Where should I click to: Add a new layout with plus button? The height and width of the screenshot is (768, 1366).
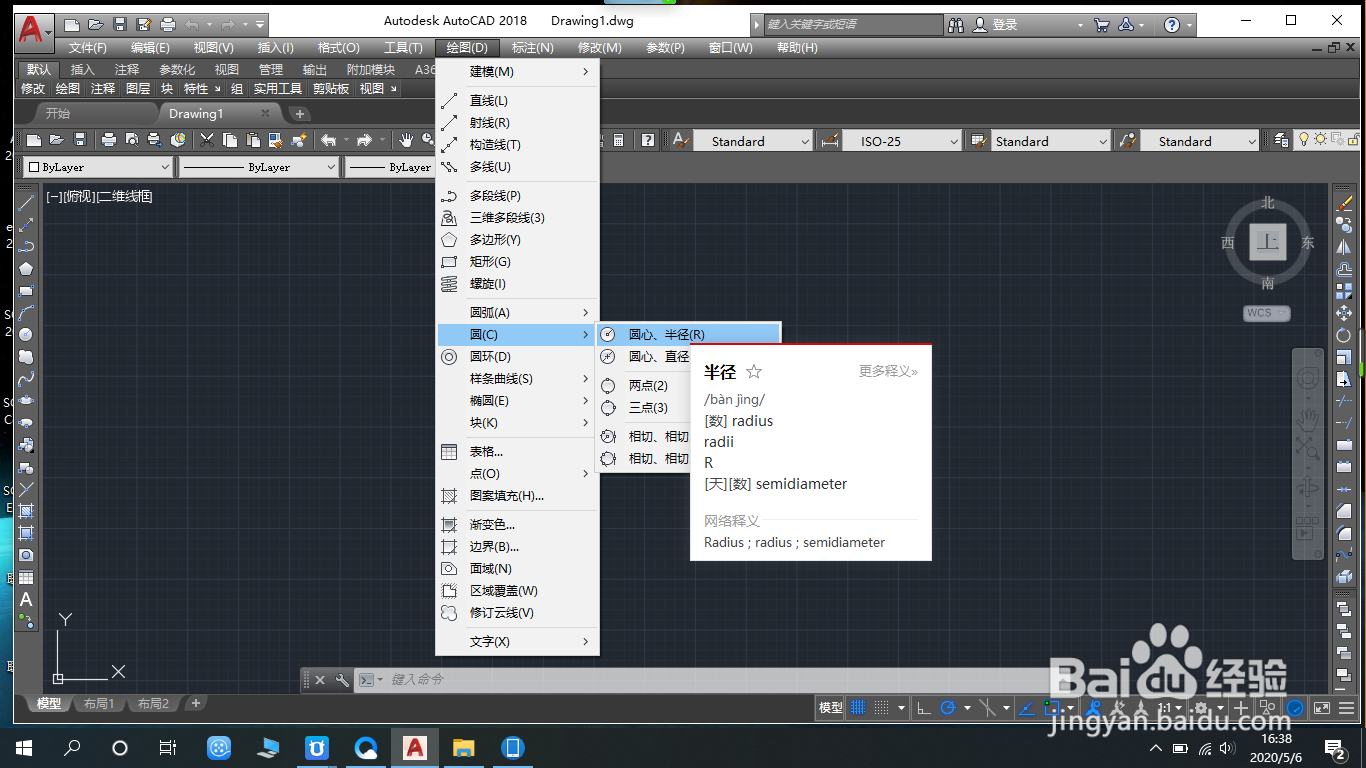click(x=196, y=704)
